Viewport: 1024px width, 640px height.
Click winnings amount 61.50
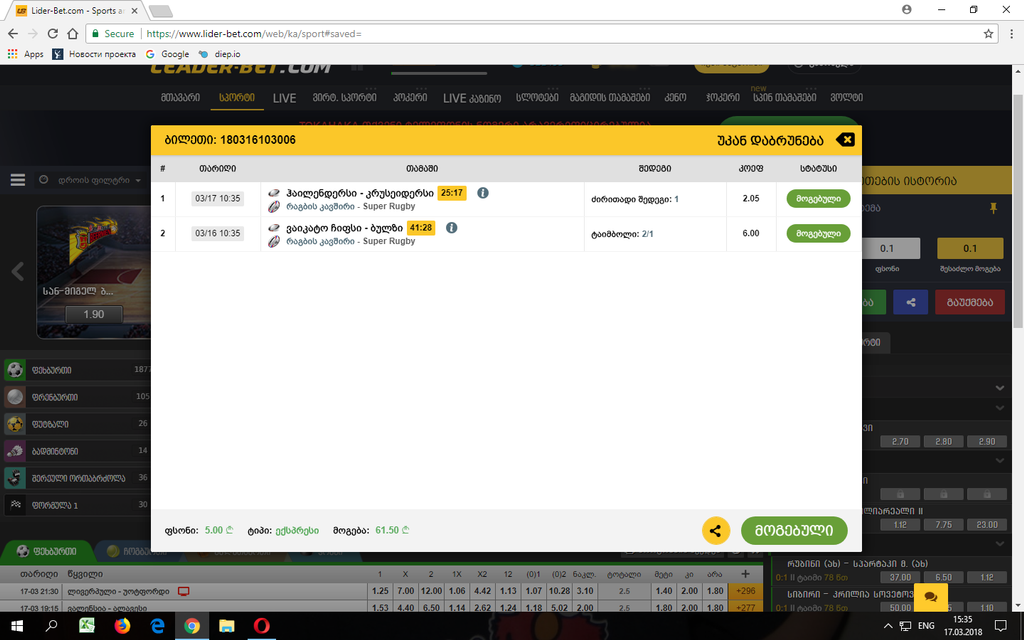(392, 530)
